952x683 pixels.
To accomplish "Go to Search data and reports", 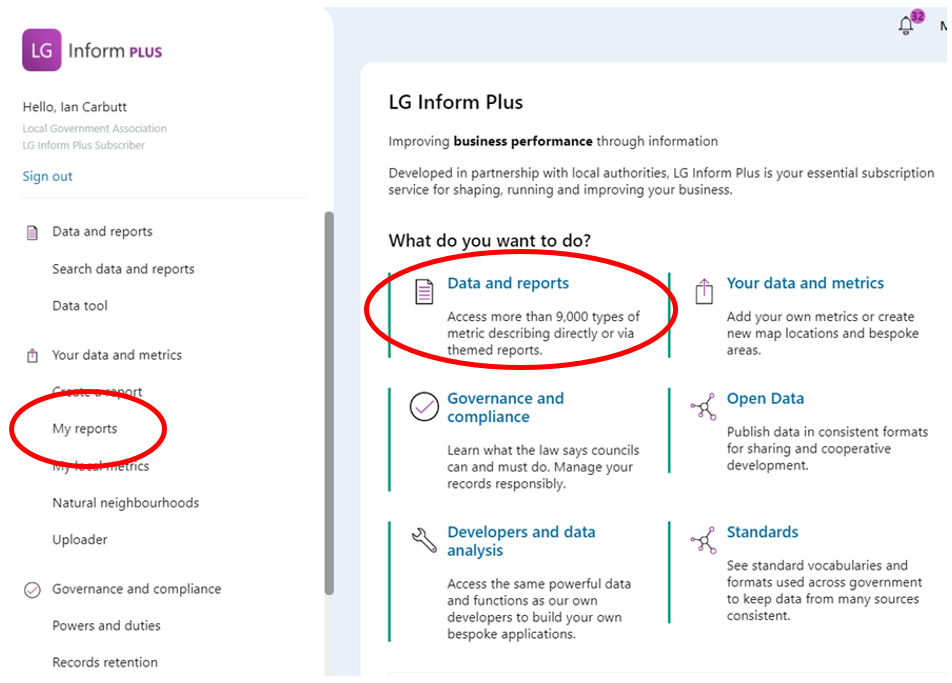I will tap(123, 269).
